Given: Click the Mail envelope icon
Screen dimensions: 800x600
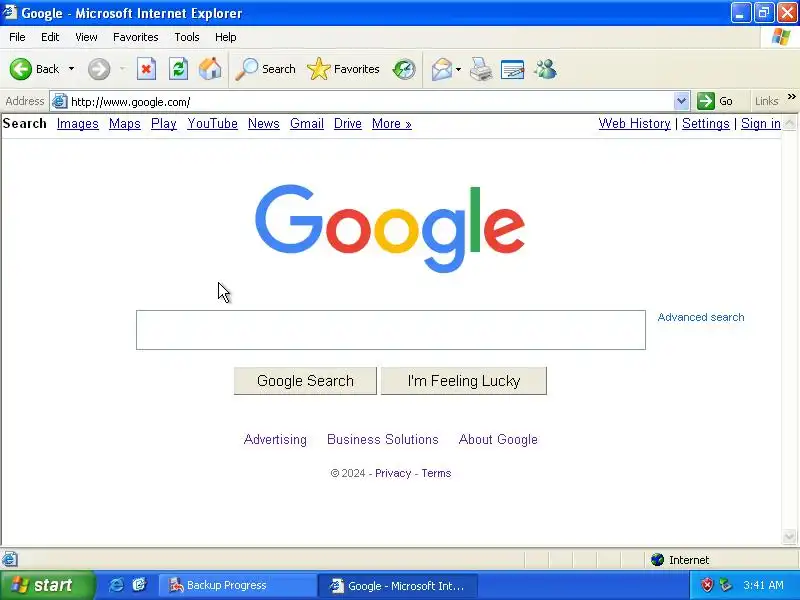Looking at the screenshot, I should tap(442, 69).
